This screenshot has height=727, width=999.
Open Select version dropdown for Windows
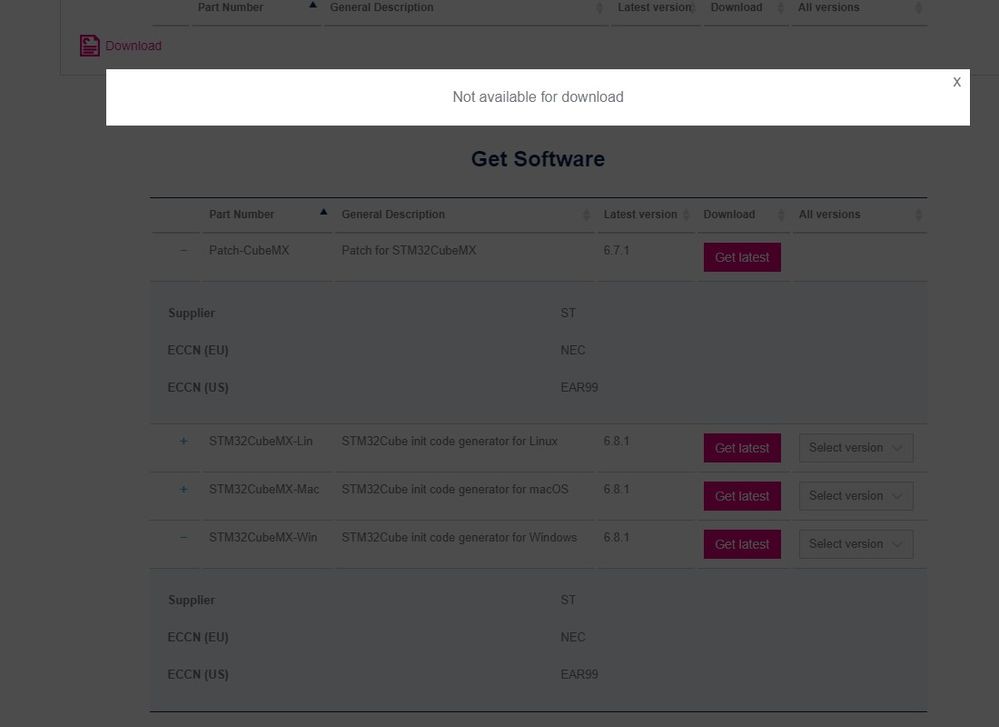click(x=856, y=544)
